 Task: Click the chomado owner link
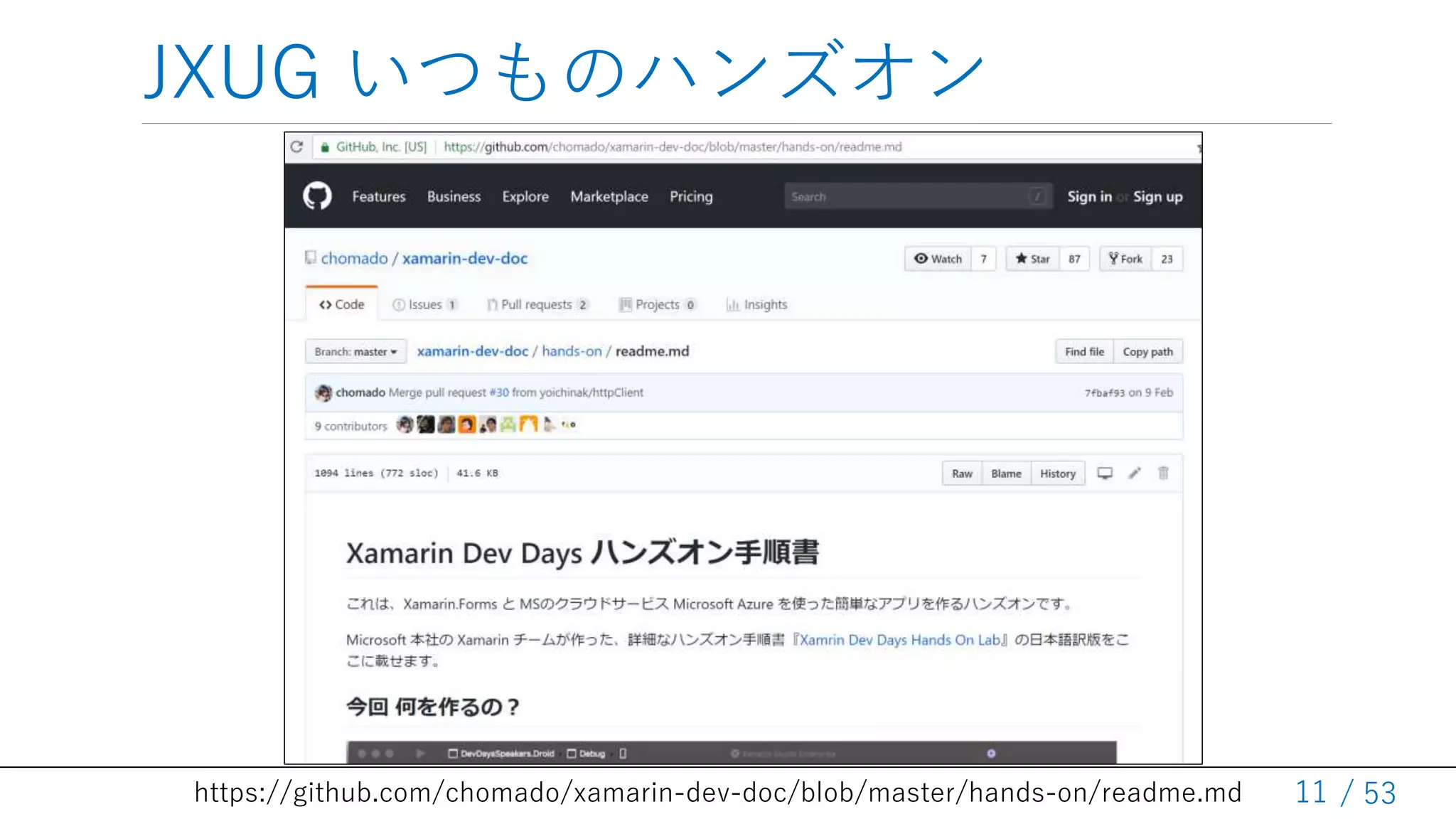[x=354, y=258]
